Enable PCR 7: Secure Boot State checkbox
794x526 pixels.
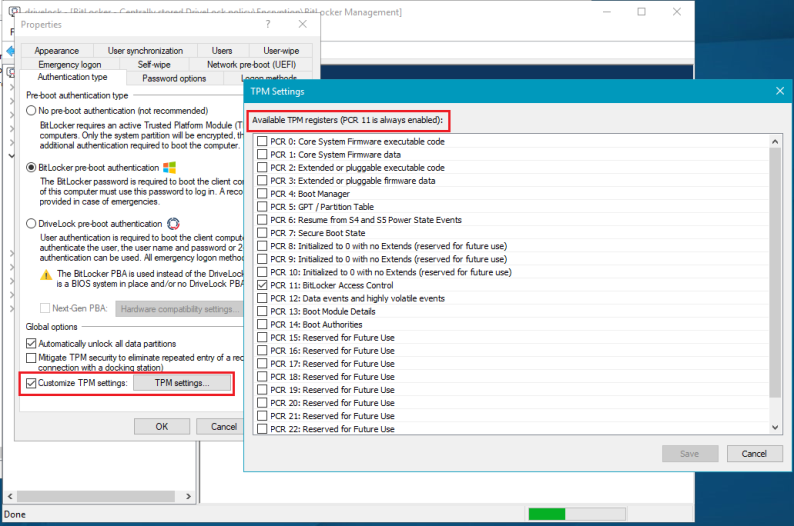tap(262, 233)
